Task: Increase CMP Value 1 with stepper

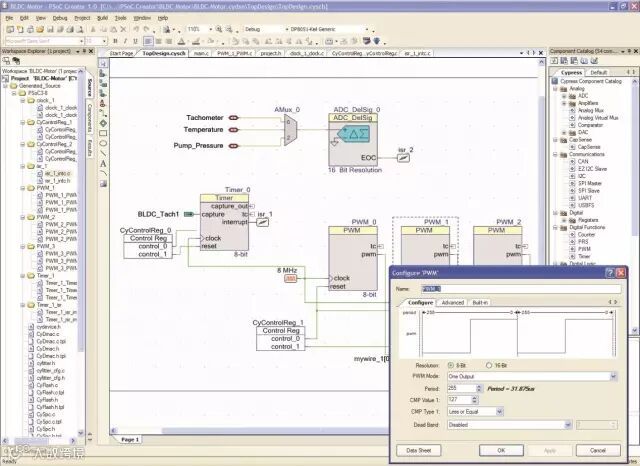Action: point(474,398)
